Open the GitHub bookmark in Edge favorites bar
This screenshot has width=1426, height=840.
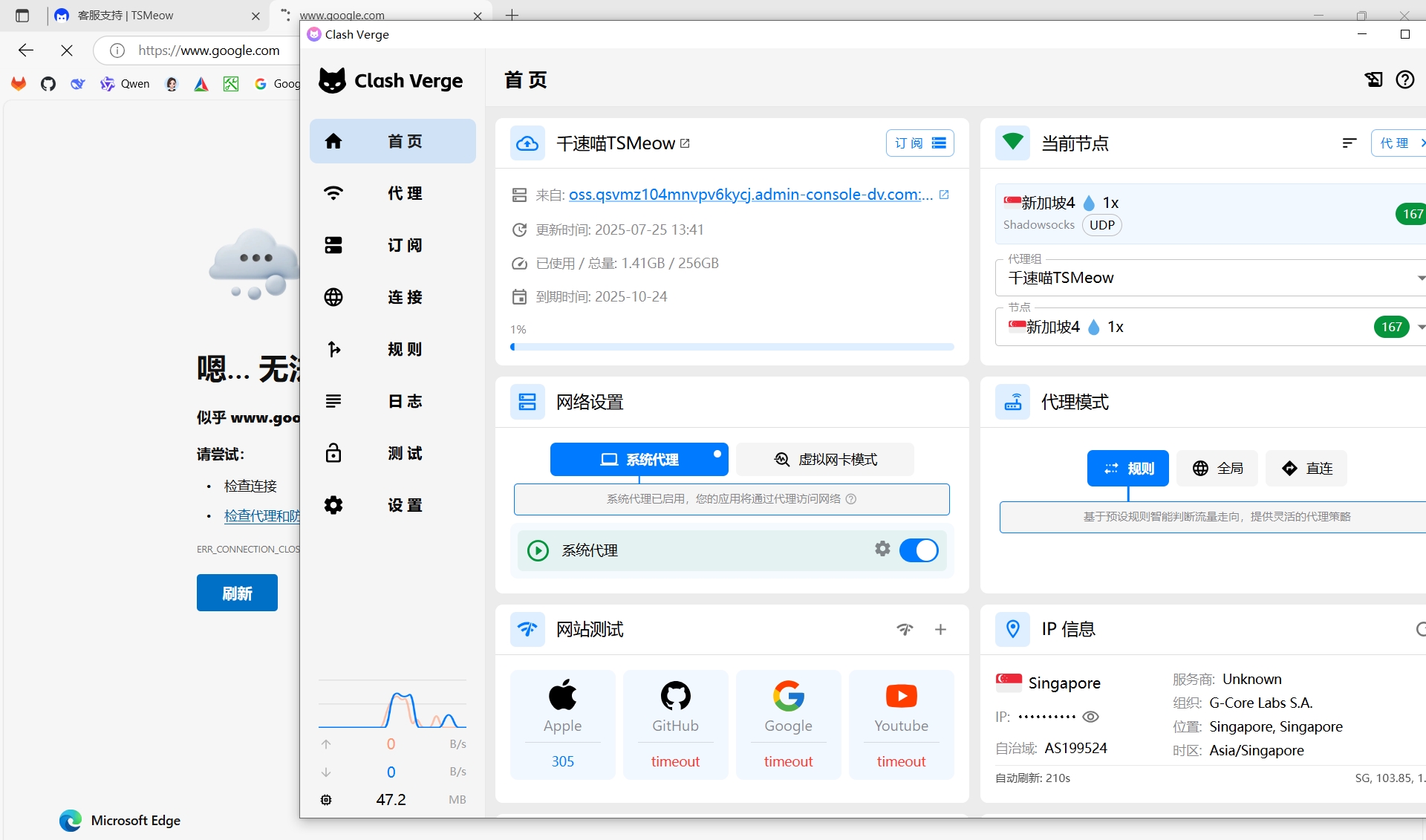coord(48,84)
